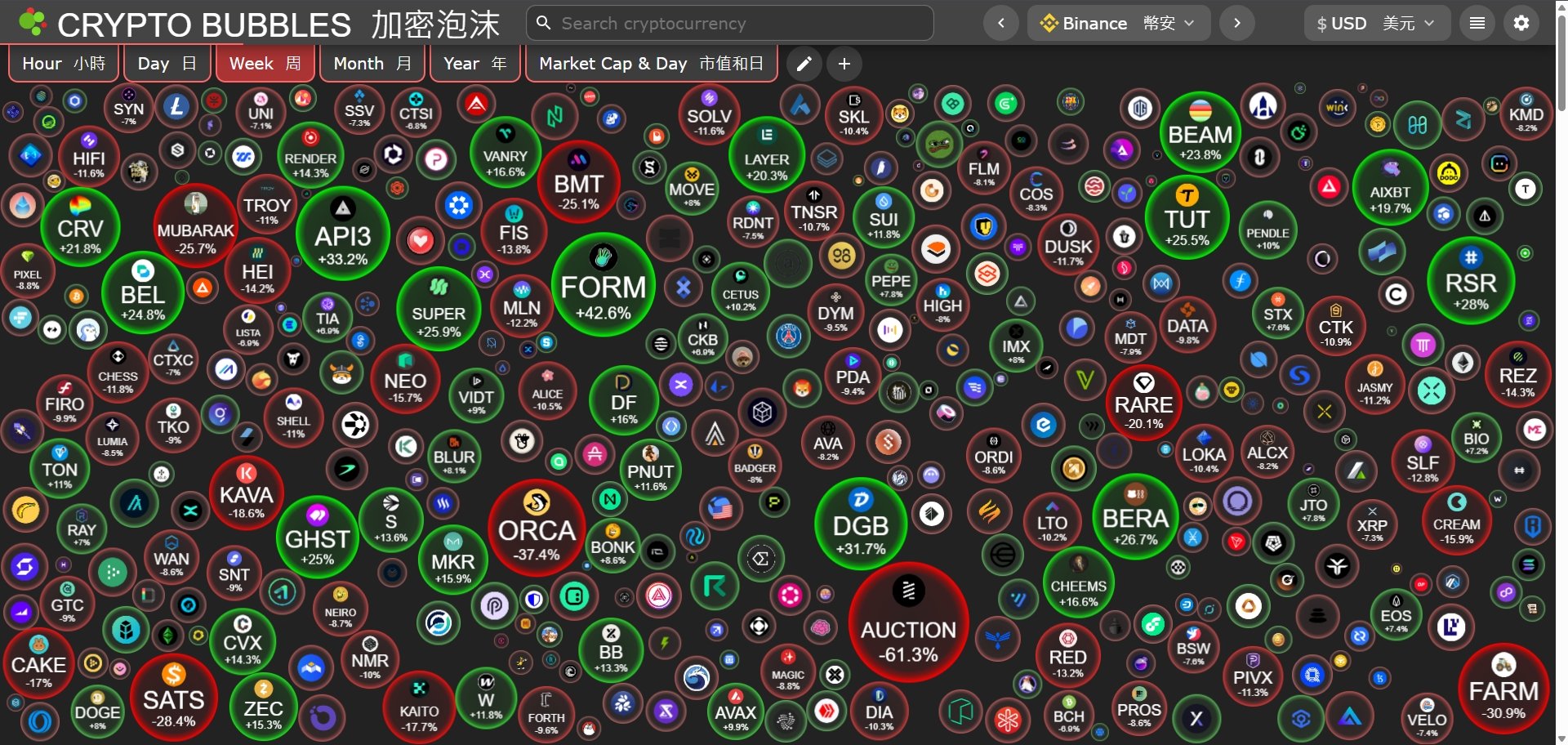Image resolution: width=1568 pixels, height=745 pixels.
Task: Open the RED -13.2% bubble
Action: pos(1067,655)
